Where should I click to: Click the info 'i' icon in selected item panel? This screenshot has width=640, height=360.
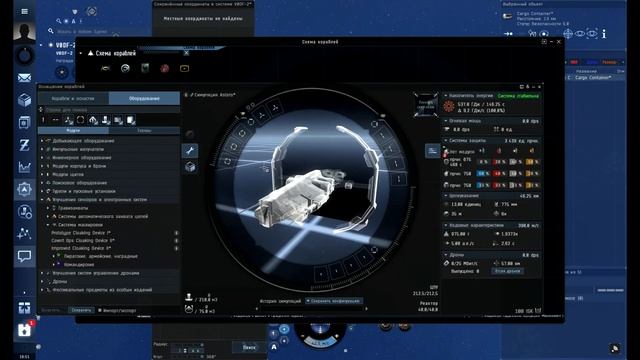tap(604, 34)
